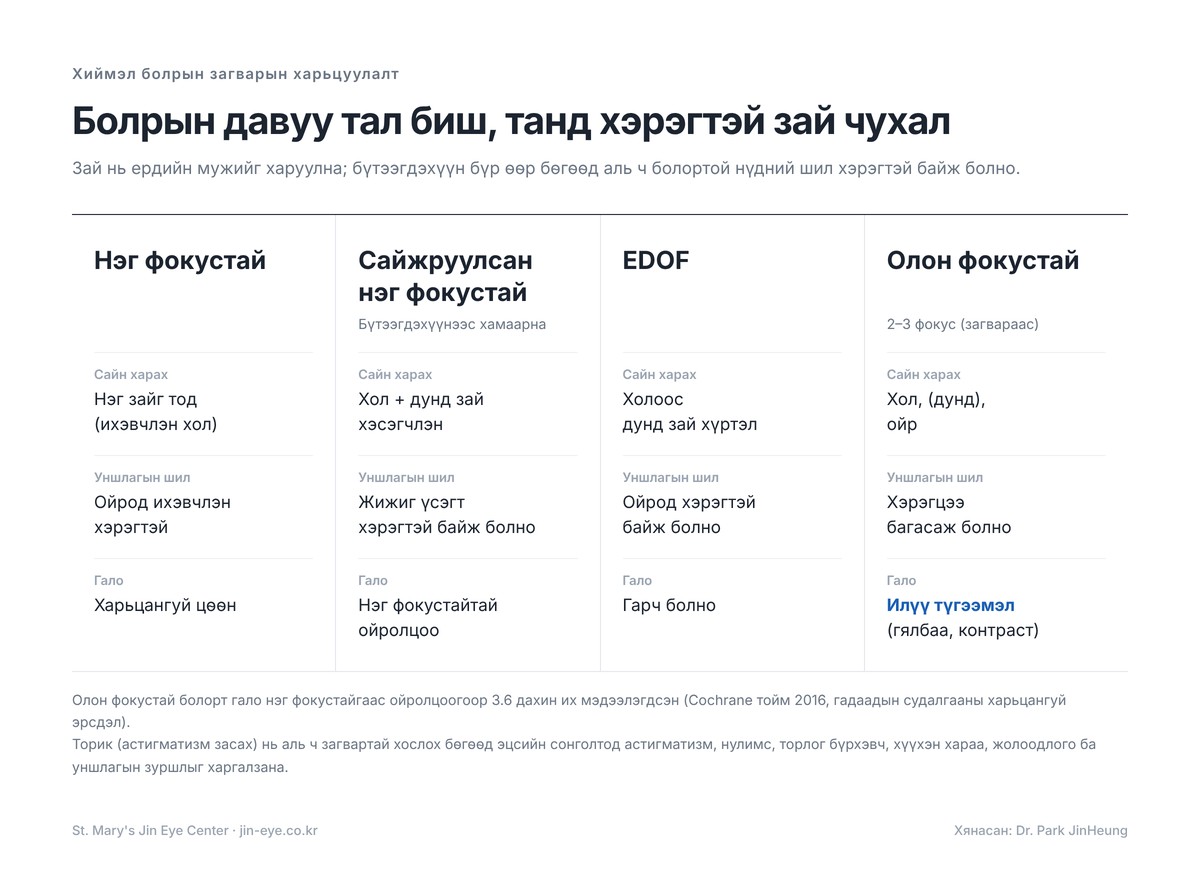The width and height of the screenshot is (1200, 869).
Task: Click the value "Нэг зайг тод (ихэвчлэн хол)"
Action: 156,412
